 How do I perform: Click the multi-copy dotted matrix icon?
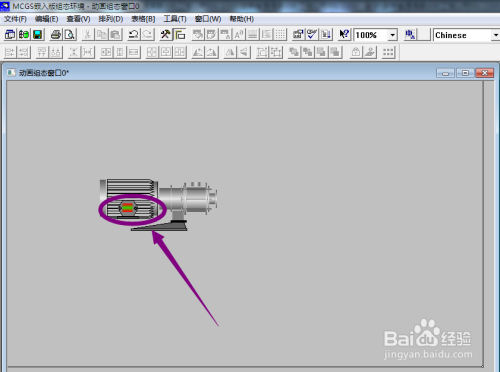388,52
